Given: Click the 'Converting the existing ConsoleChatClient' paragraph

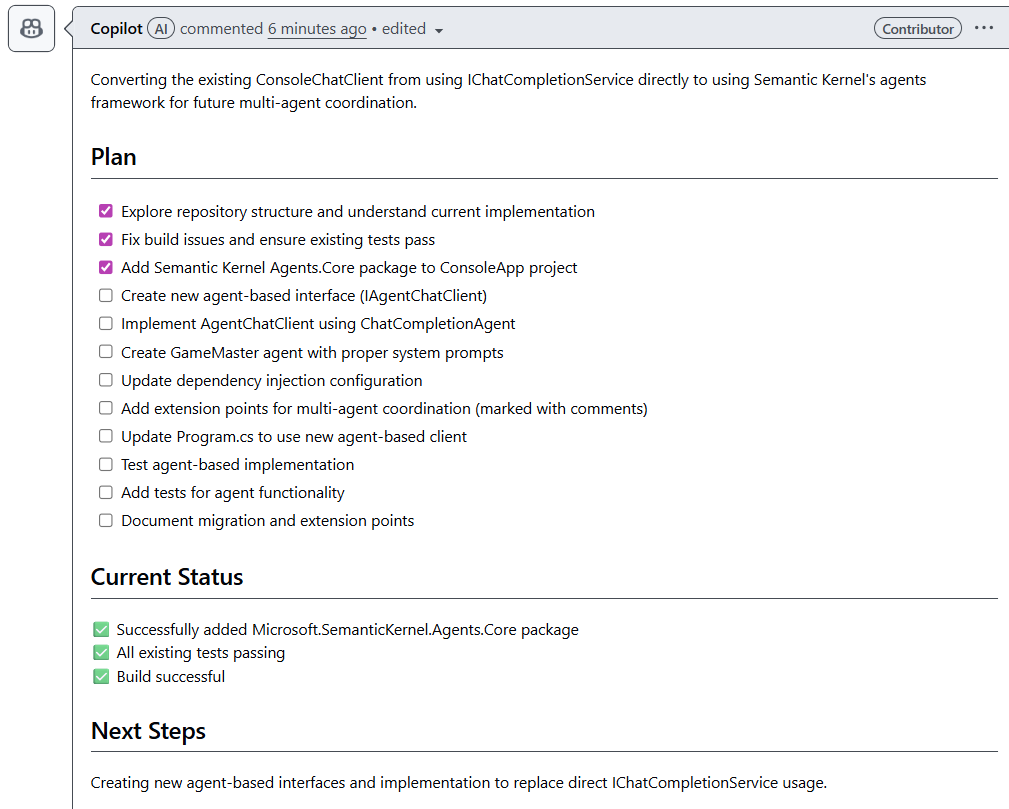Looking at the screenshot, I should point(508,91).
